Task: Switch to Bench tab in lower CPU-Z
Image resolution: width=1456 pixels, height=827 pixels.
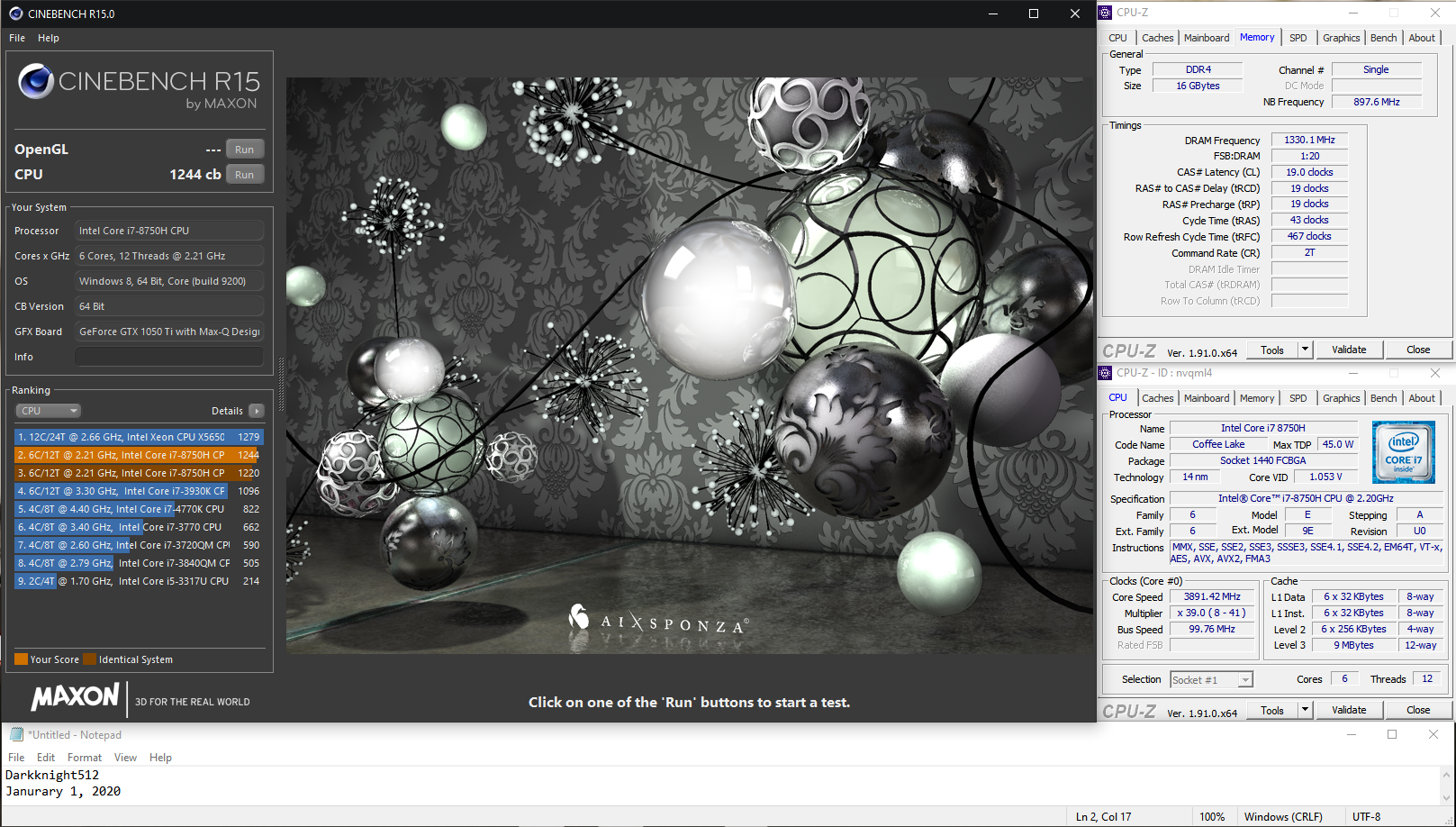Action: (x=1383, y=398)
